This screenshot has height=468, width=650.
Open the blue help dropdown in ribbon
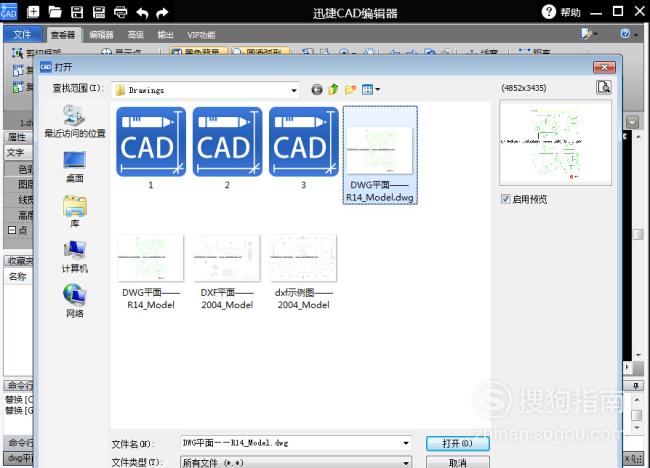[629, 34]
